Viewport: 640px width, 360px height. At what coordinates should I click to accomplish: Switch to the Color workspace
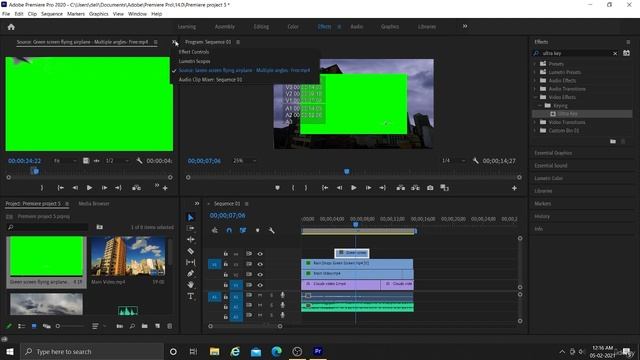tap(293, 27)
